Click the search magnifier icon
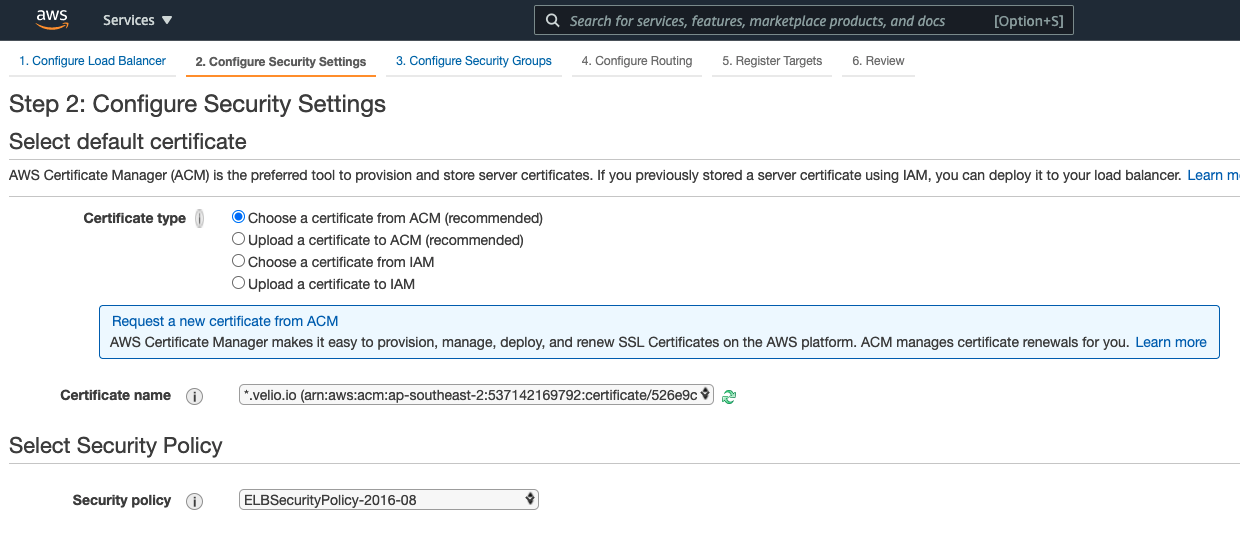This screenshot has width=1240, height=560. click(x=552, y=21)
